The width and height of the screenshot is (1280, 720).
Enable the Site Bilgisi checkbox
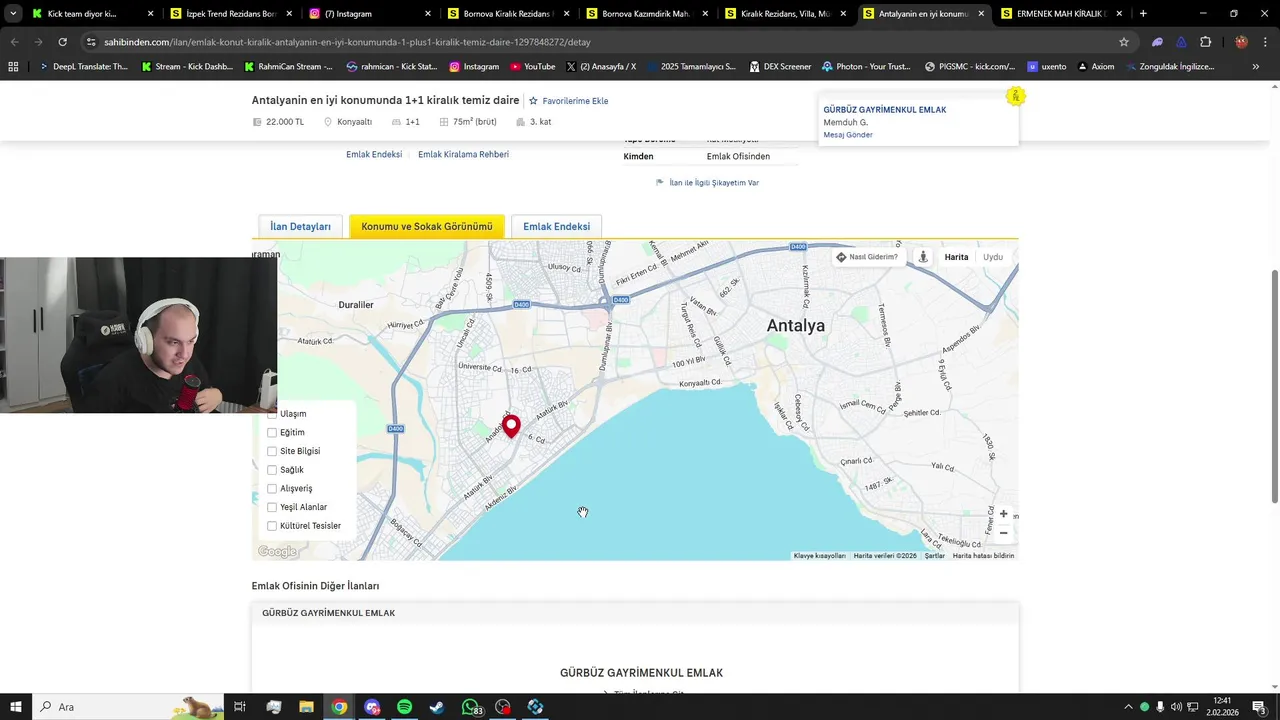[x=271, y=451]
